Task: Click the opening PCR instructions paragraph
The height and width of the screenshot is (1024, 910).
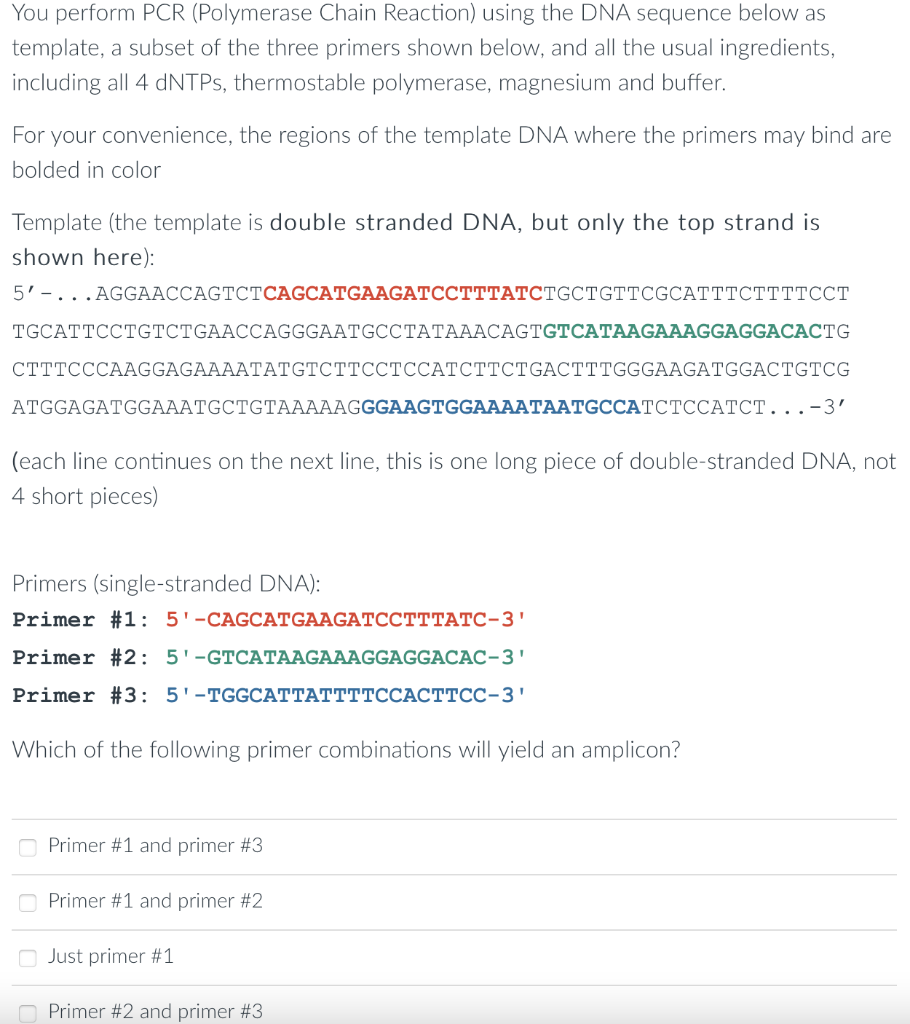Action: pyautogui.click(x=420, y=47)
